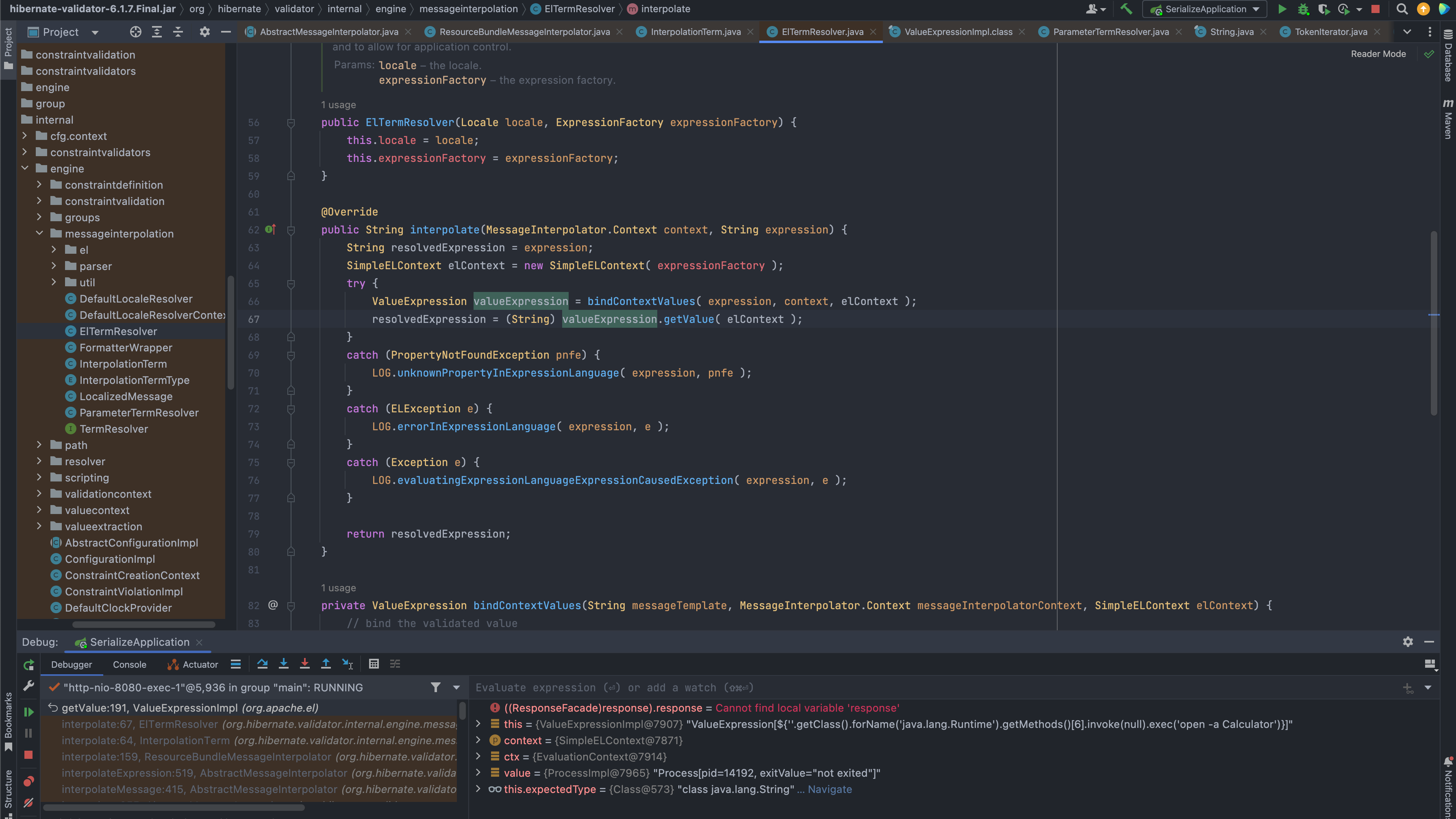1456x819 pixels.
Task: Click the Step Into debugger icon
Action: tap(284, 664)
